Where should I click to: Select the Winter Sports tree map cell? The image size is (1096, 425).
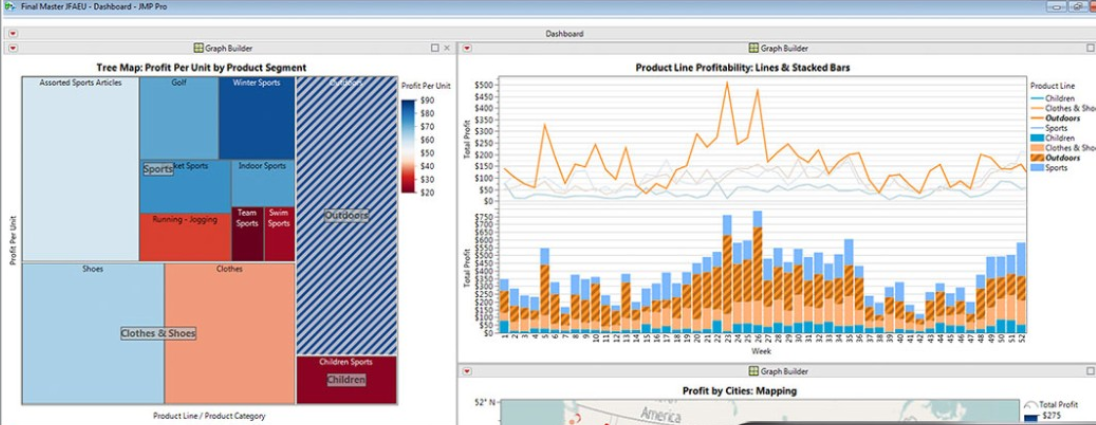[257, 118]
